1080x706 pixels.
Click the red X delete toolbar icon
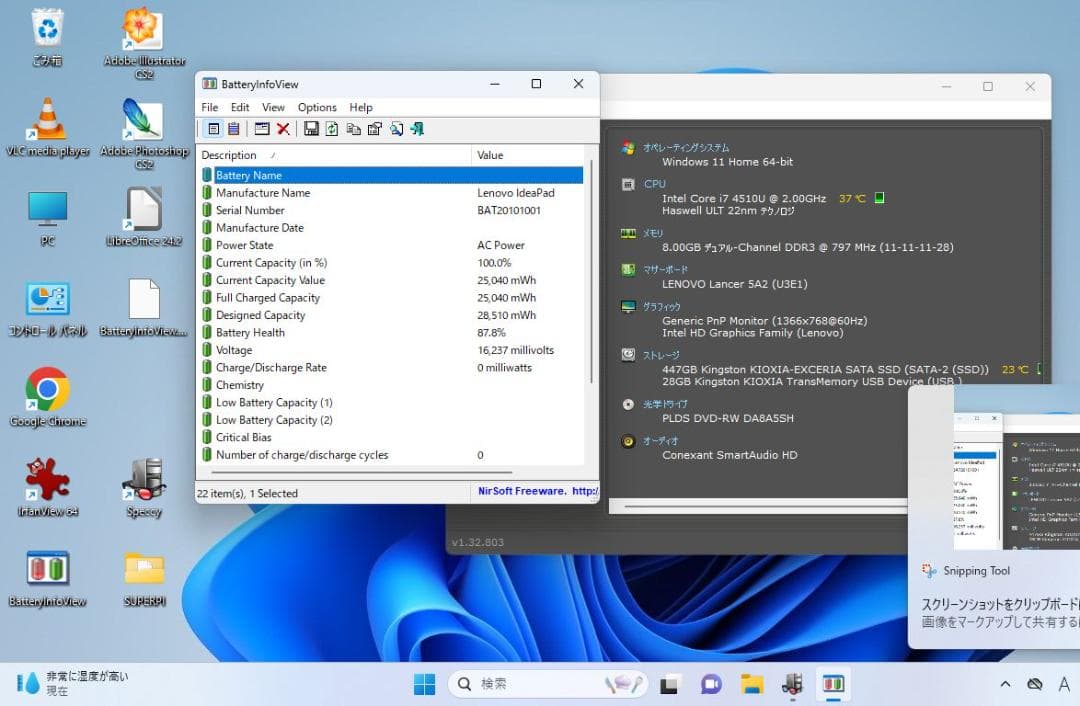coord(283,129)
